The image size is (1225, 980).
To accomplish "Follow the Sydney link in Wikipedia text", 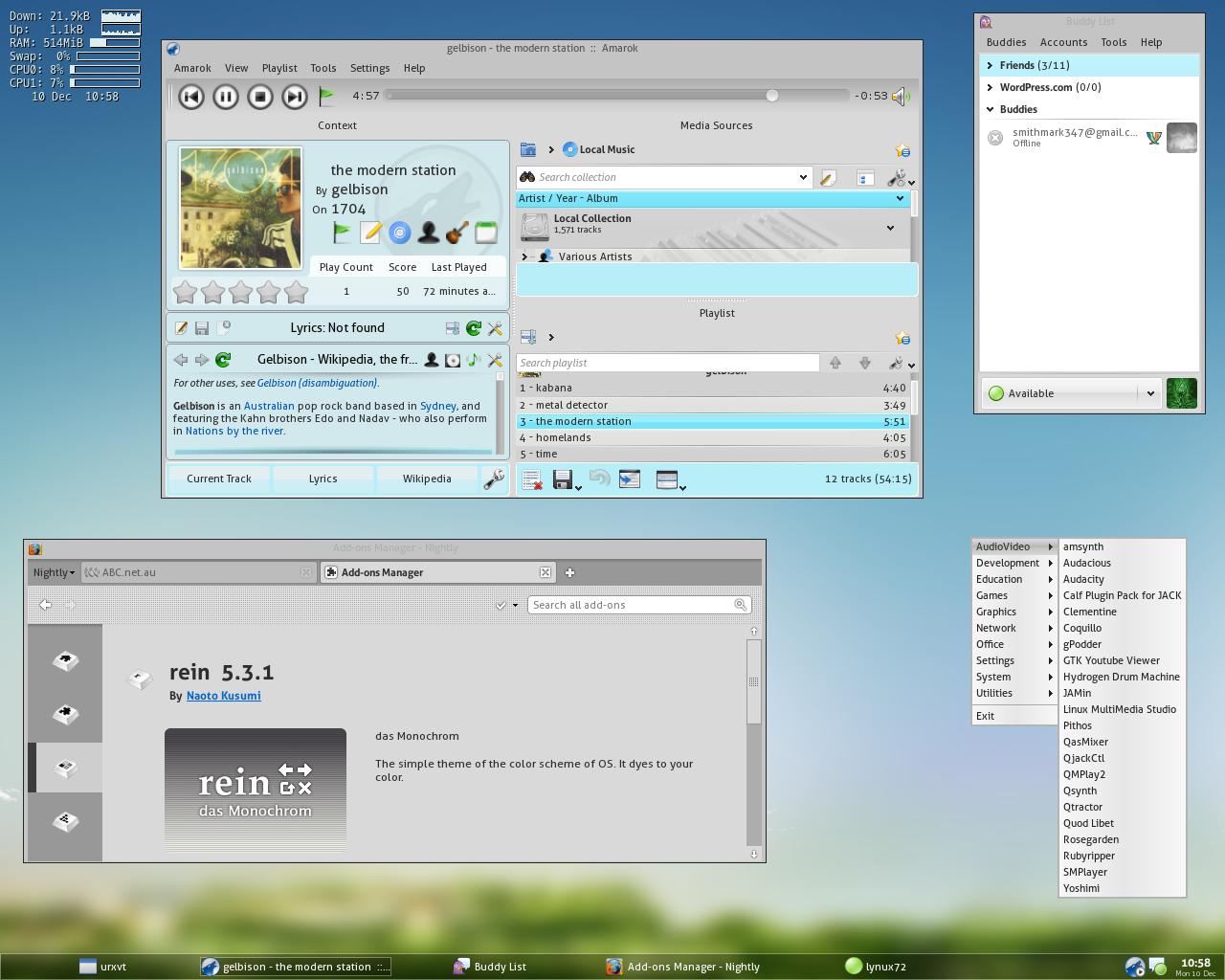I will [437, 406].
